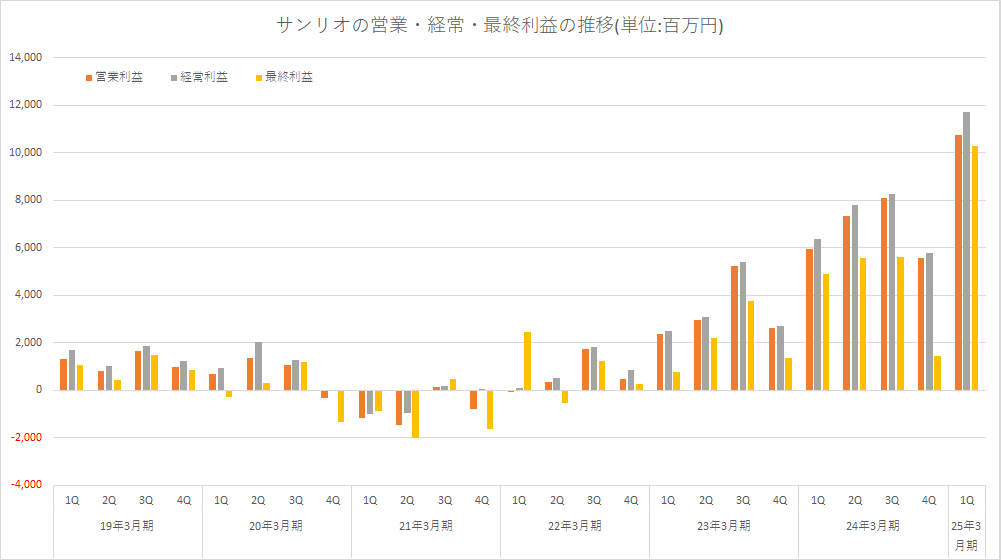This screenshot has width=1001, height=560.
Task: Click the 3Q label above 22年3月期
Action: point(594,501)
